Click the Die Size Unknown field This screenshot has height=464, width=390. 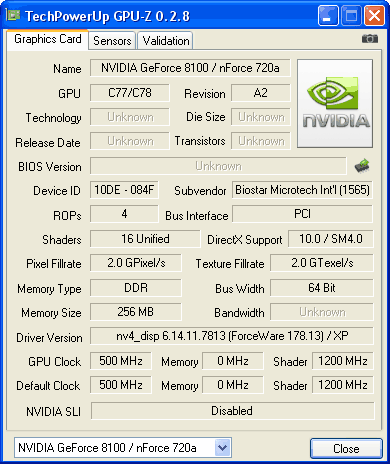click(261, 117)
